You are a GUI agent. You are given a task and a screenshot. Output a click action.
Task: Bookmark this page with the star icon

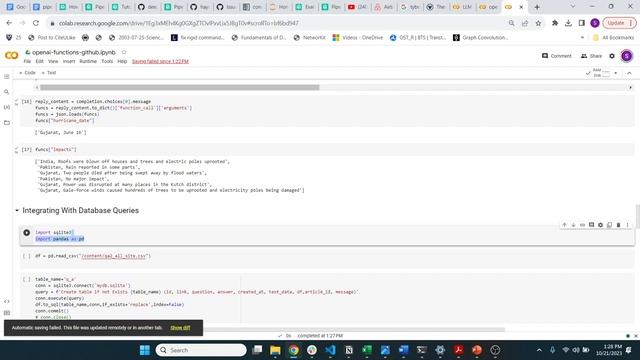(x=538, y=23)
